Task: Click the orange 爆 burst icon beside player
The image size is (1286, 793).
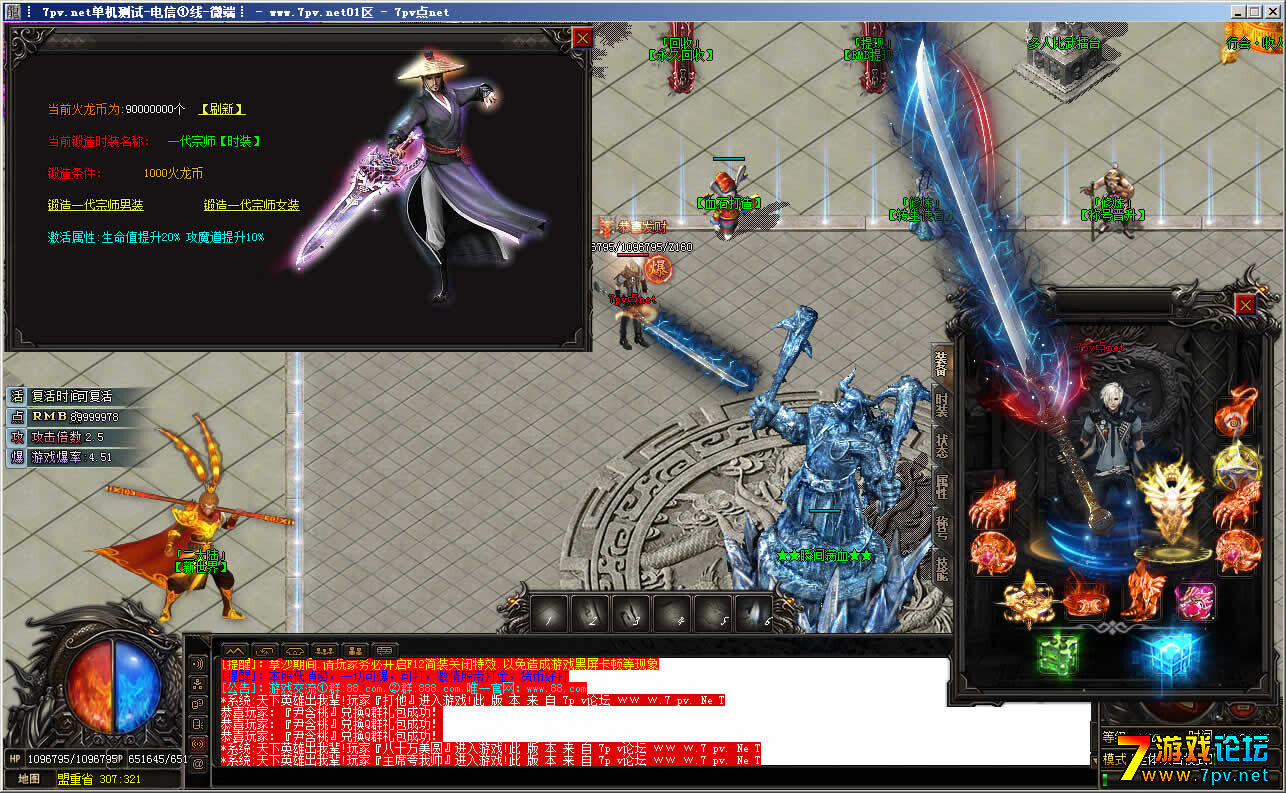Action: pos(657,268)
